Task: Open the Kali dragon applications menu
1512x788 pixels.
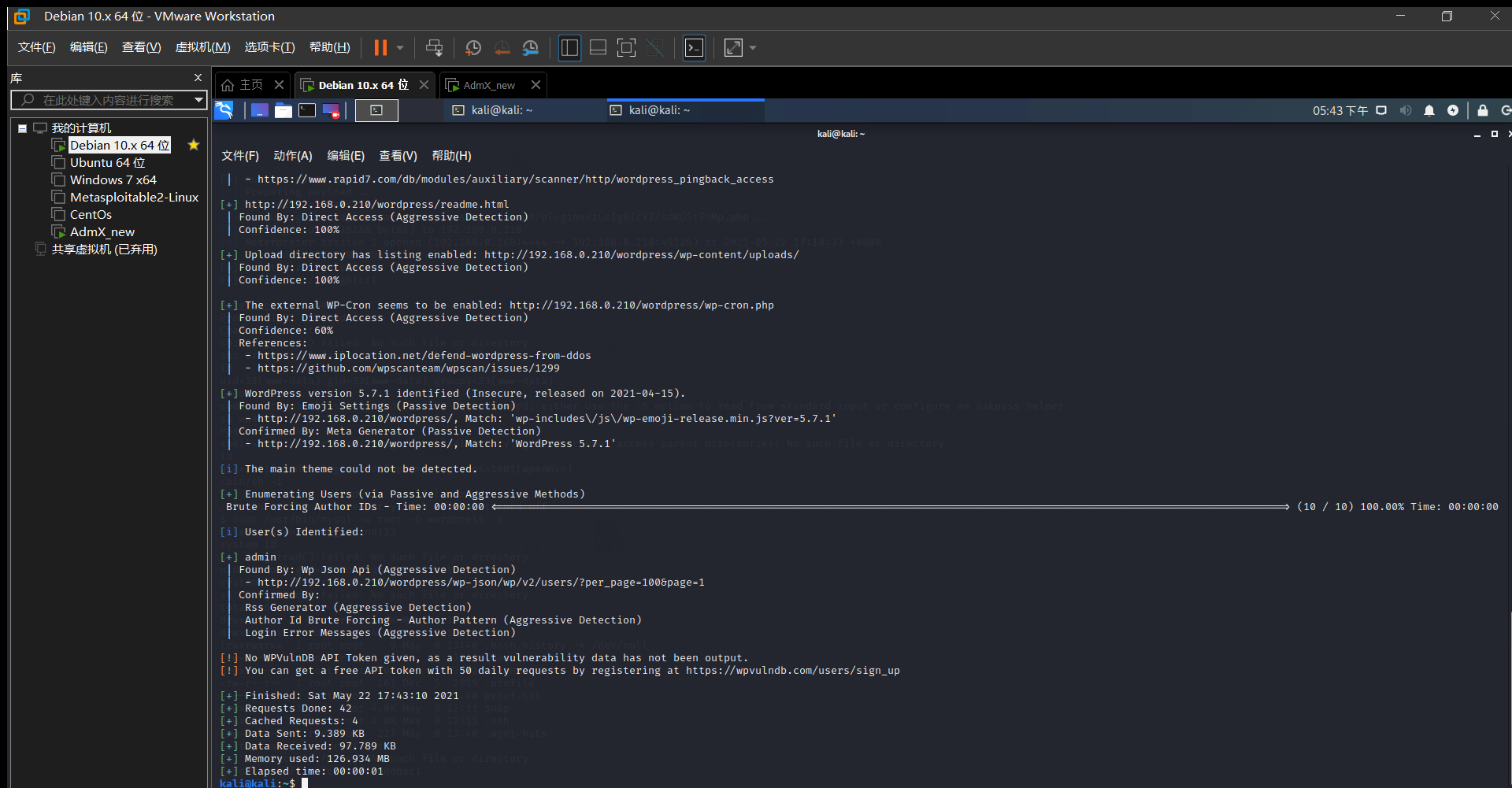Action: point(224,110)
